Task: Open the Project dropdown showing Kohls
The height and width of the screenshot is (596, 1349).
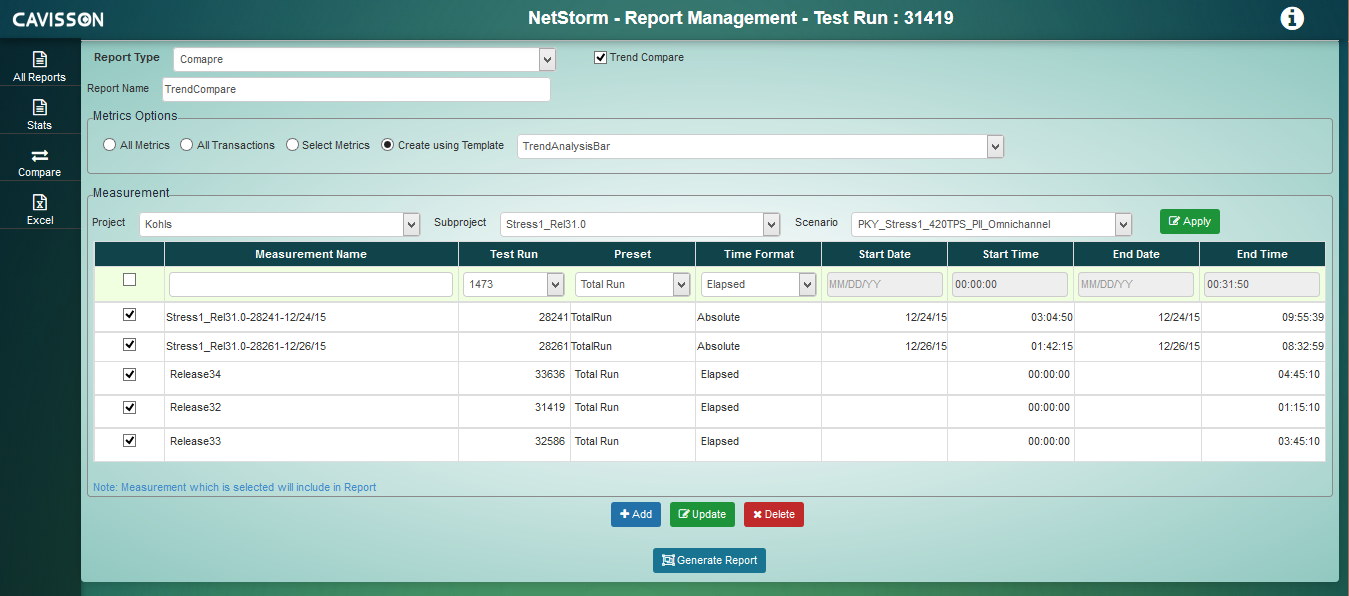Action: [279, 224]
